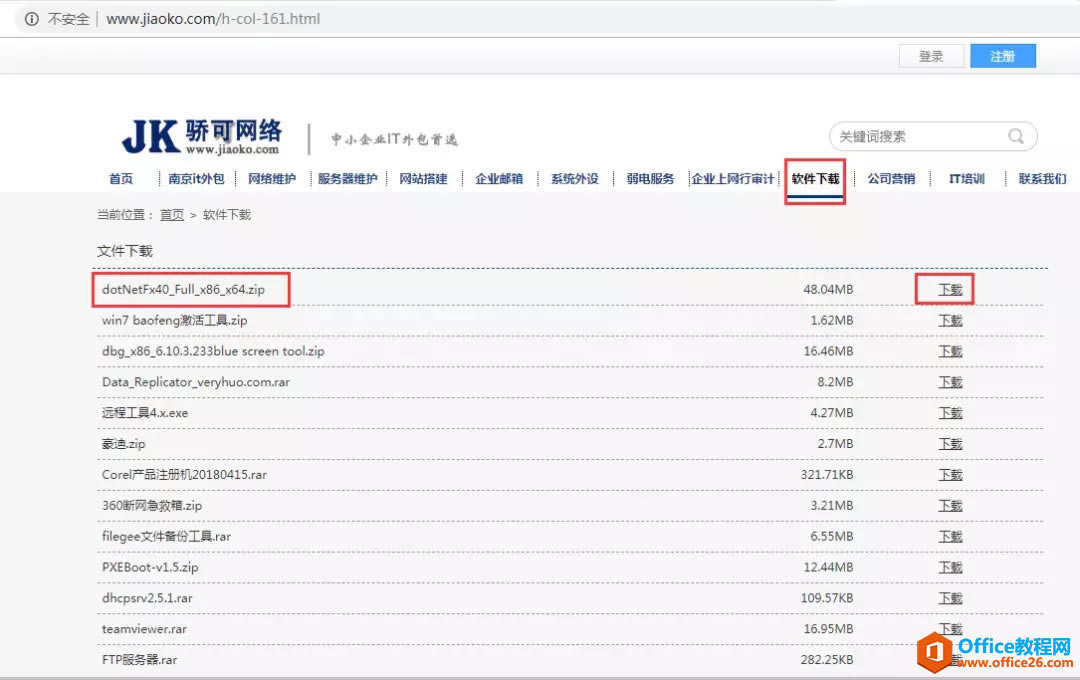Viewport: 1080px width, 680px height.
Task: Download win7 baofeng激活工具.zip via 下载 link
Action: [x=951, y=321]
